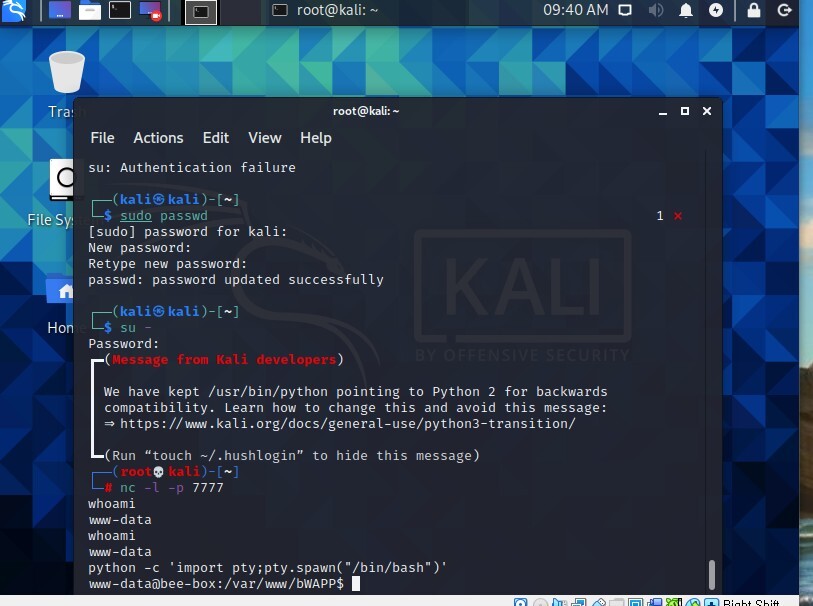Click the show desktop panel icon
This screenshot has height=606, width=813.
pyautogui.click(x=60, y=11)
